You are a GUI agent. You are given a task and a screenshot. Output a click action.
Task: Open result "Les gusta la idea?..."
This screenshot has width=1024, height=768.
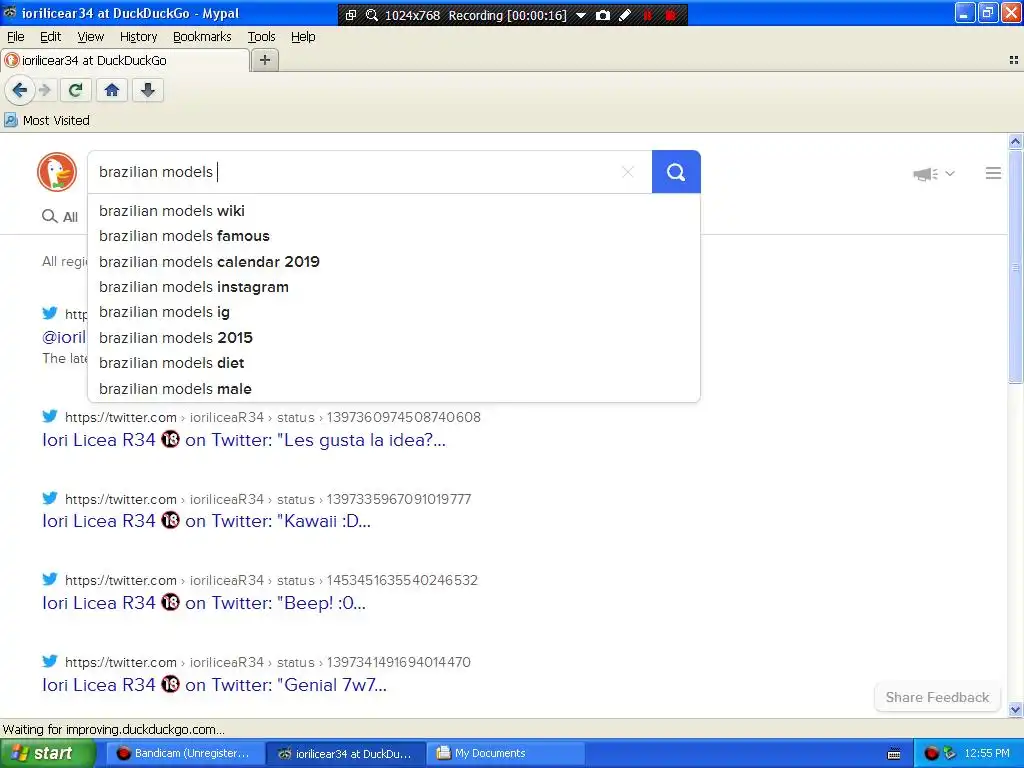tap(244, 440)
